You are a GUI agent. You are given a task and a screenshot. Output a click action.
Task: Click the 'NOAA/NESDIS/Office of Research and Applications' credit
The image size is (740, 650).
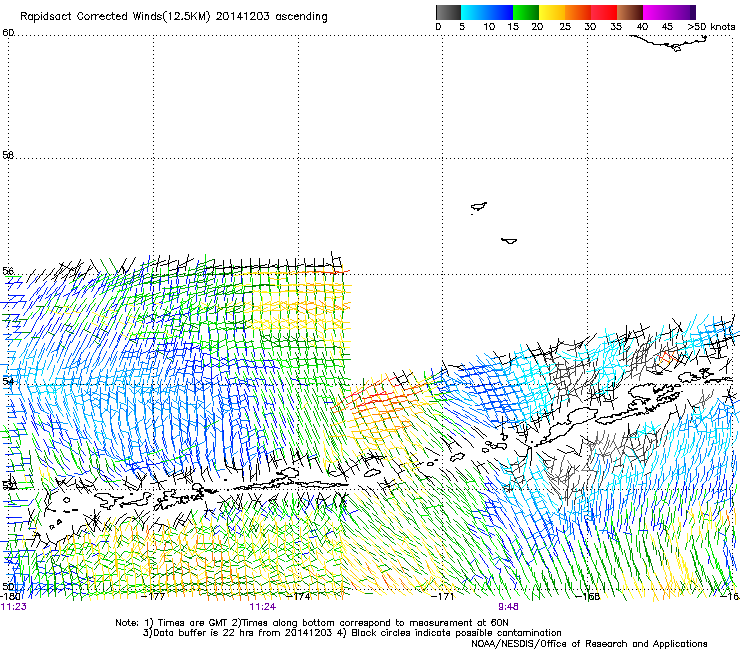[589, 644]
